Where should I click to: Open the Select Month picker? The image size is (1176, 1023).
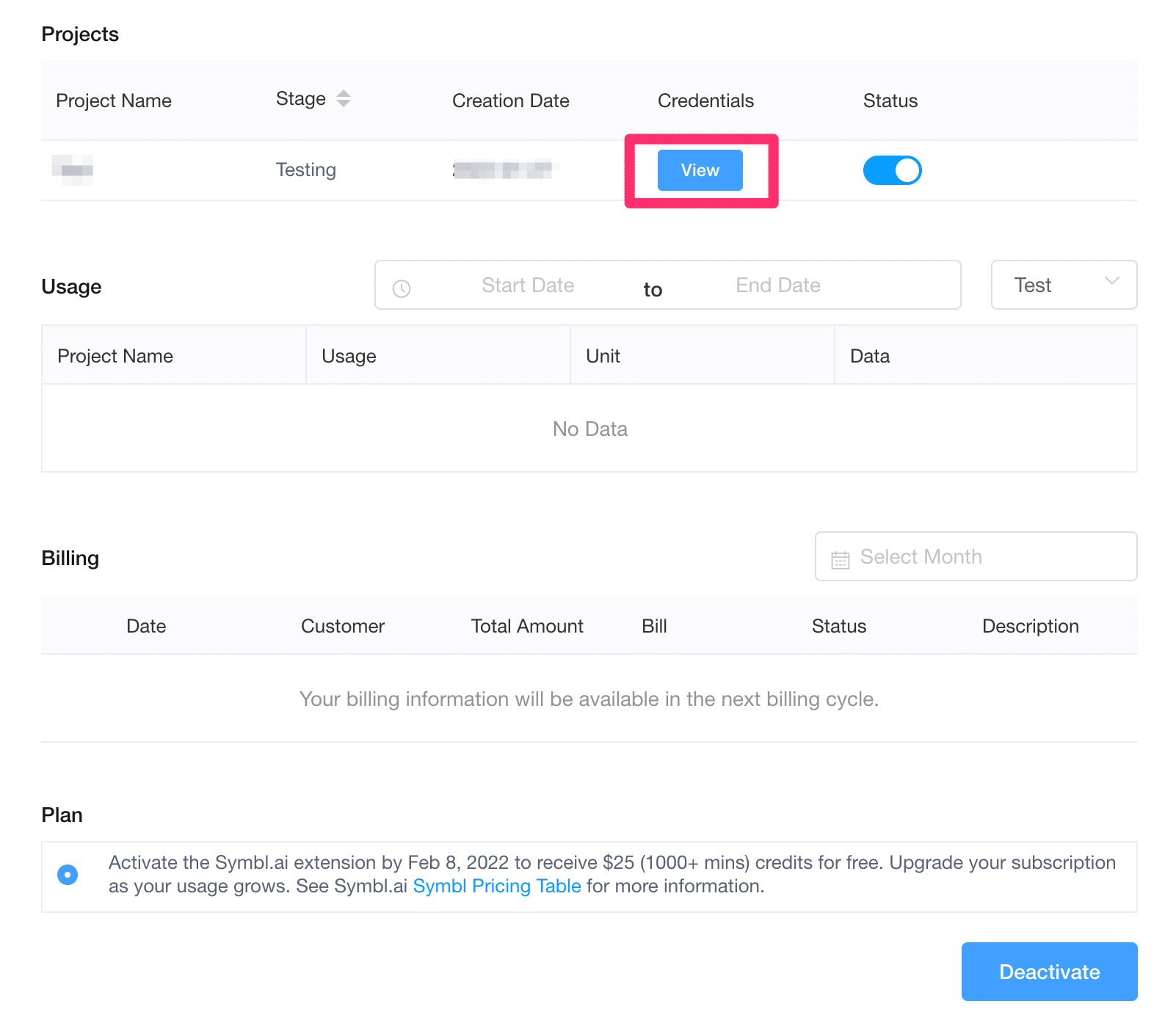click(x=975, y=556)
